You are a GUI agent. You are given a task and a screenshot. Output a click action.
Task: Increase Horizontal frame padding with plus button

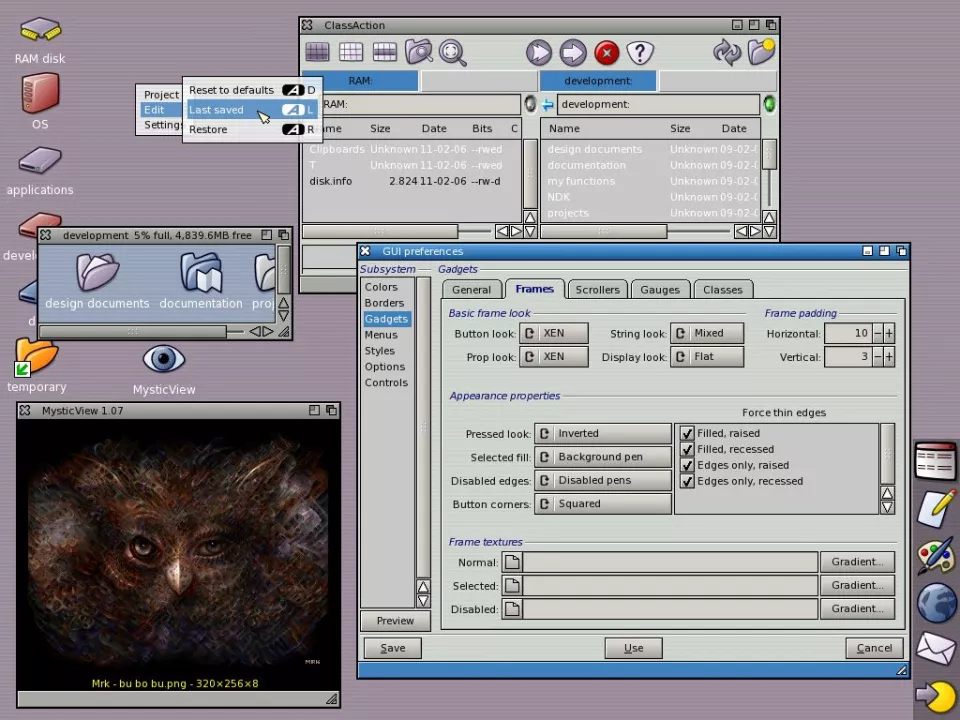[x=889, y=334]
